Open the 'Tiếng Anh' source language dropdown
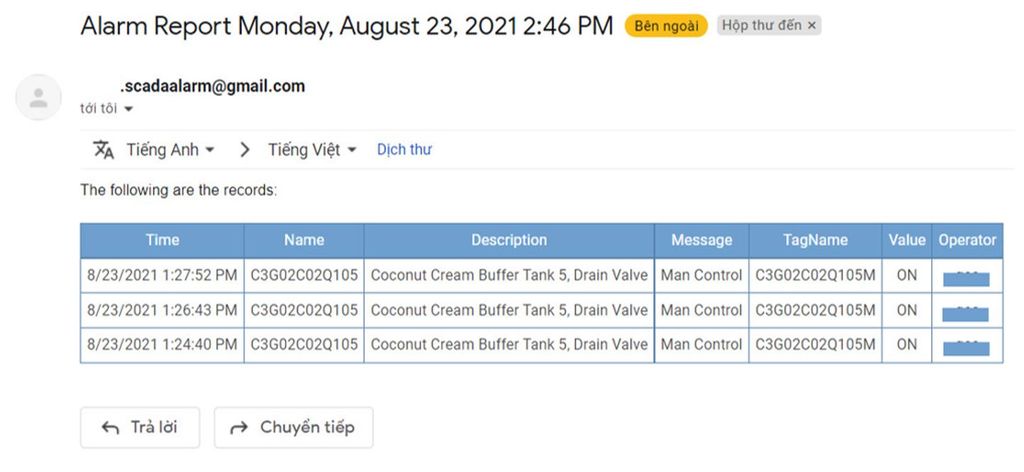Viewport: 1024px width, 472px height. tap(170, 150)
